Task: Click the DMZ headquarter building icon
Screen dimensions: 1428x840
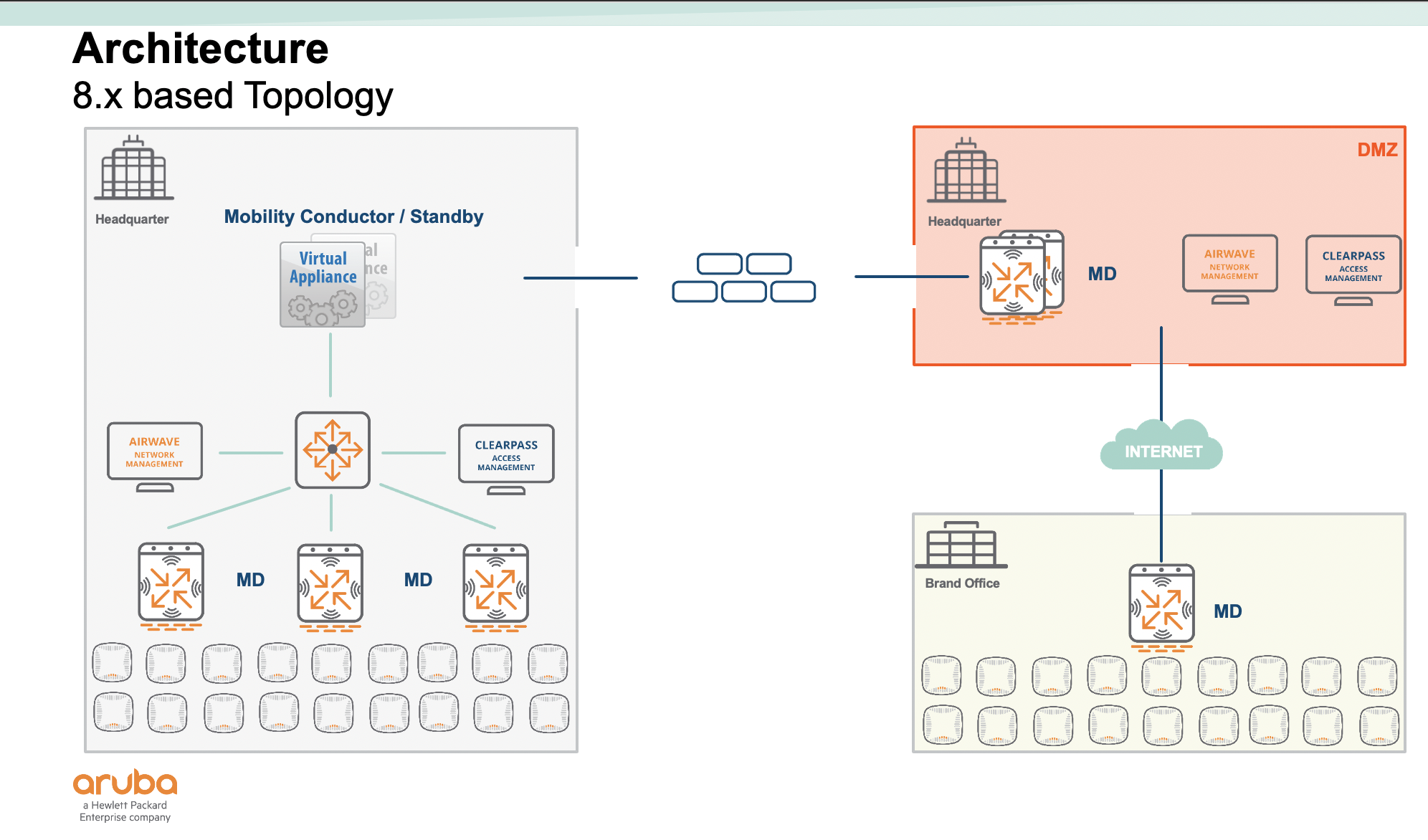Action: click(x=966, y=171)
